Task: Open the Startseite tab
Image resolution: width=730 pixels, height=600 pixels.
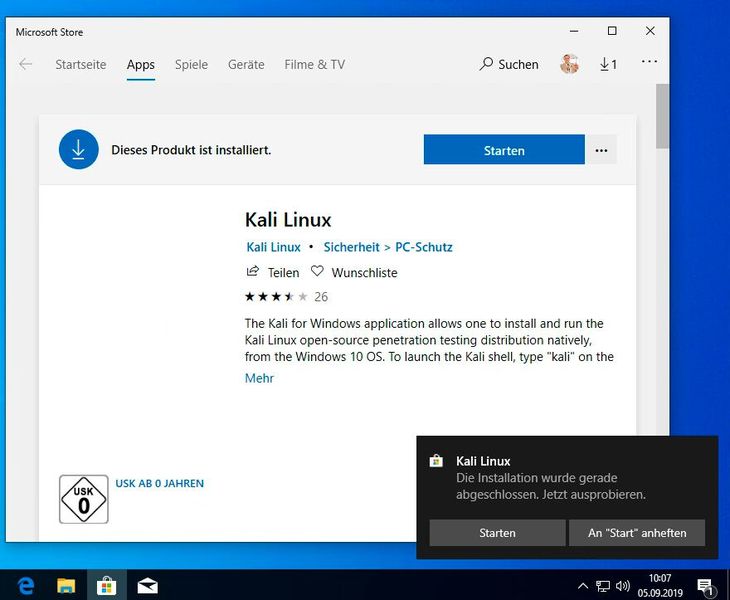Action: (x=81, y=64)
